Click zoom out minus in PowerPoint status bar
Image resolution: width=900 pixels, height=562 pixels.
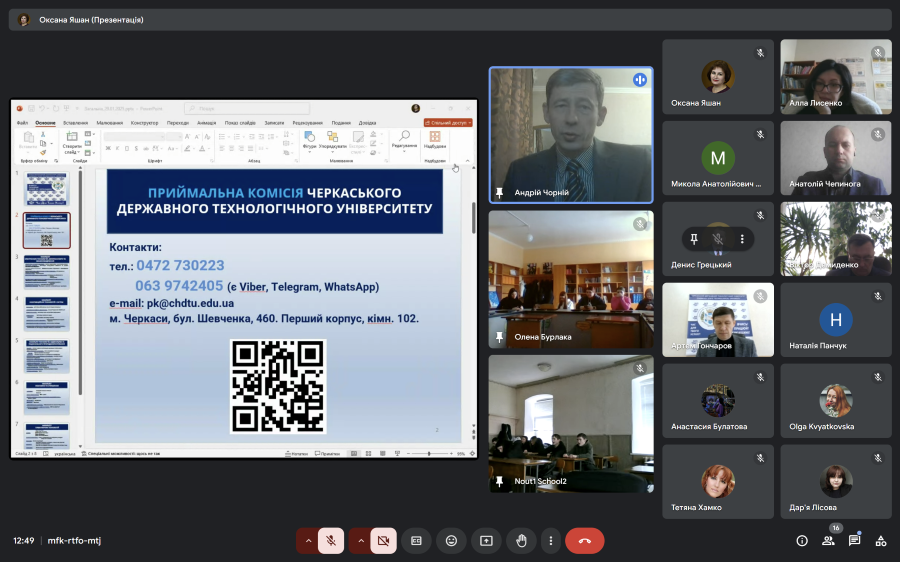point(408,454)
